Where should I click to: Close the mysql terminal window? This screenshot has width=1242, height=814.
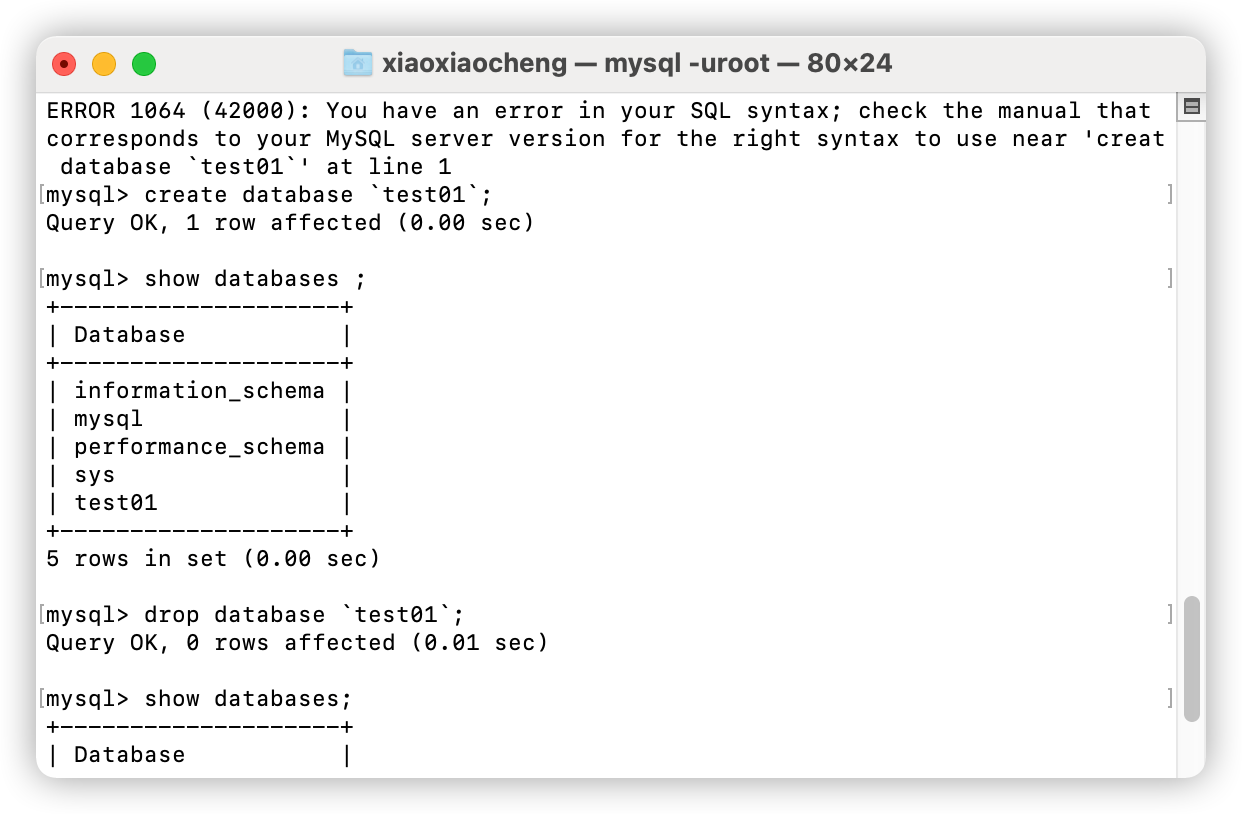coord(64,64)
